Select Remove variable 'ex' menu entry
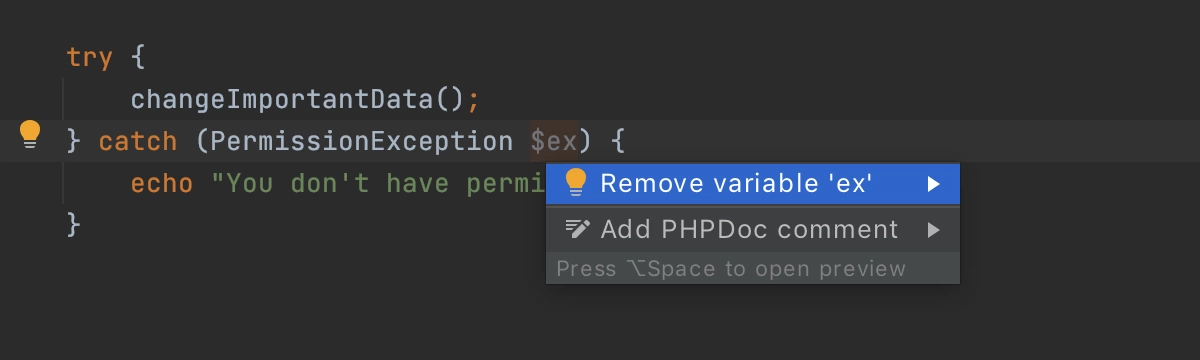This screenshot has width=1200, height=360. pos(753,184)
